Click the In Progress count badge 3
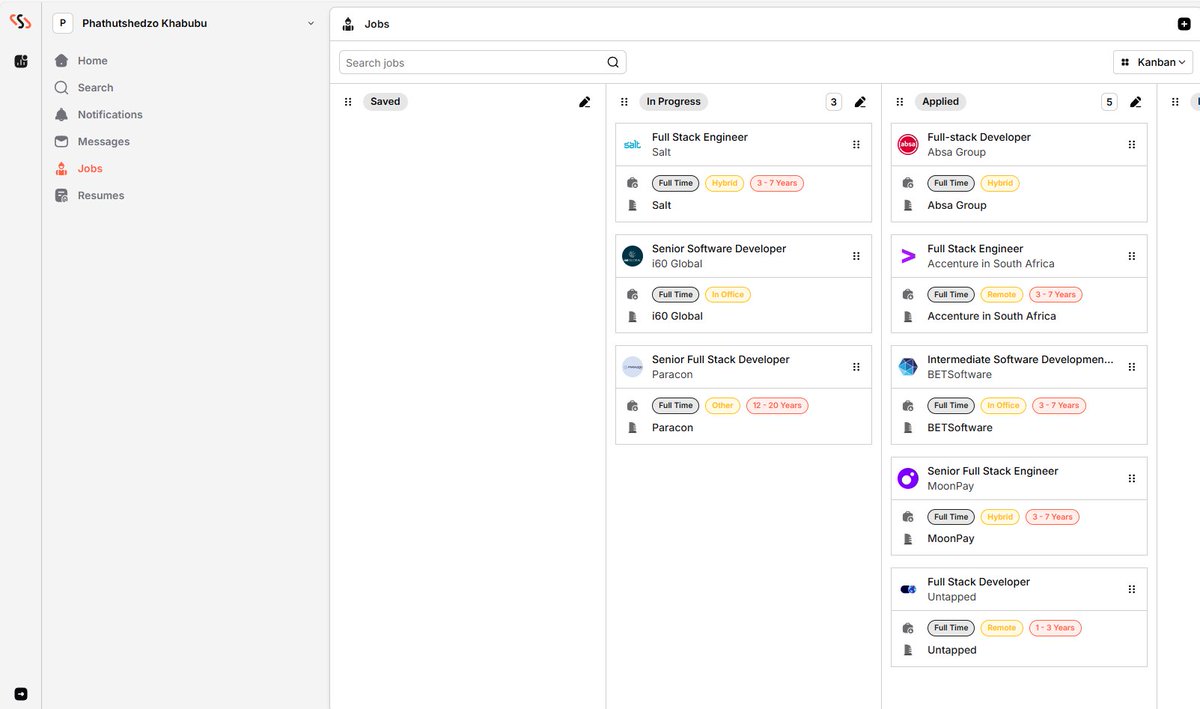The width and height of the screenshot is (1200, 709). (x=834, y=102)
